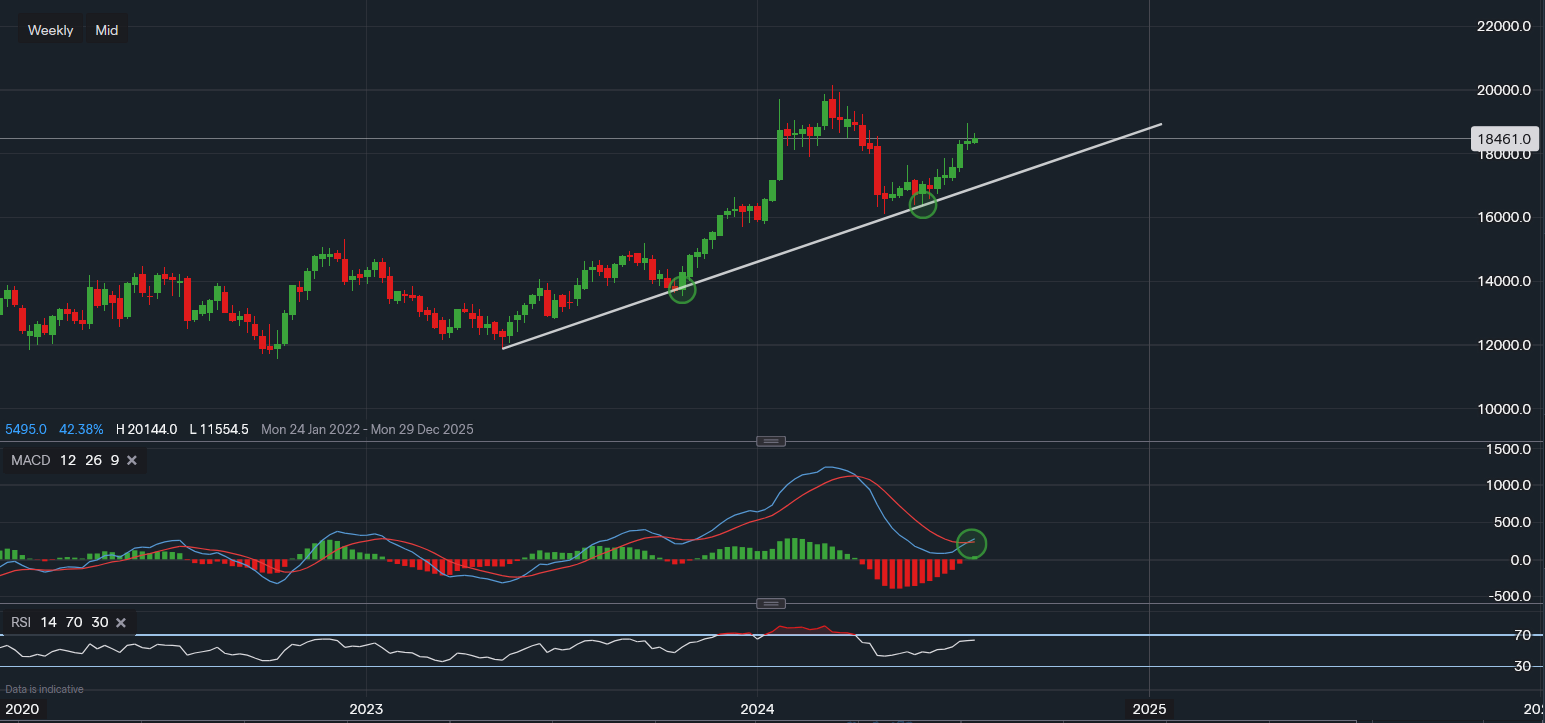Select green circle marker near 14000 level
The height and width of the screenshot is (723, 1545).
coord(682,289)
